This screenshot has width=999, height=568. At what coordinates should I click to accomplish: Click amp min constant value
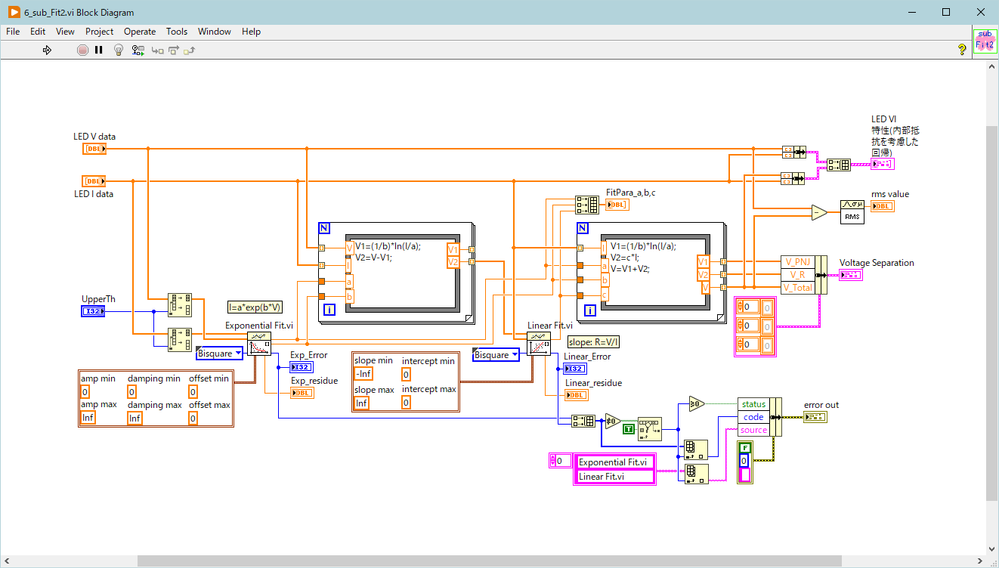click(x=85, y=391)
